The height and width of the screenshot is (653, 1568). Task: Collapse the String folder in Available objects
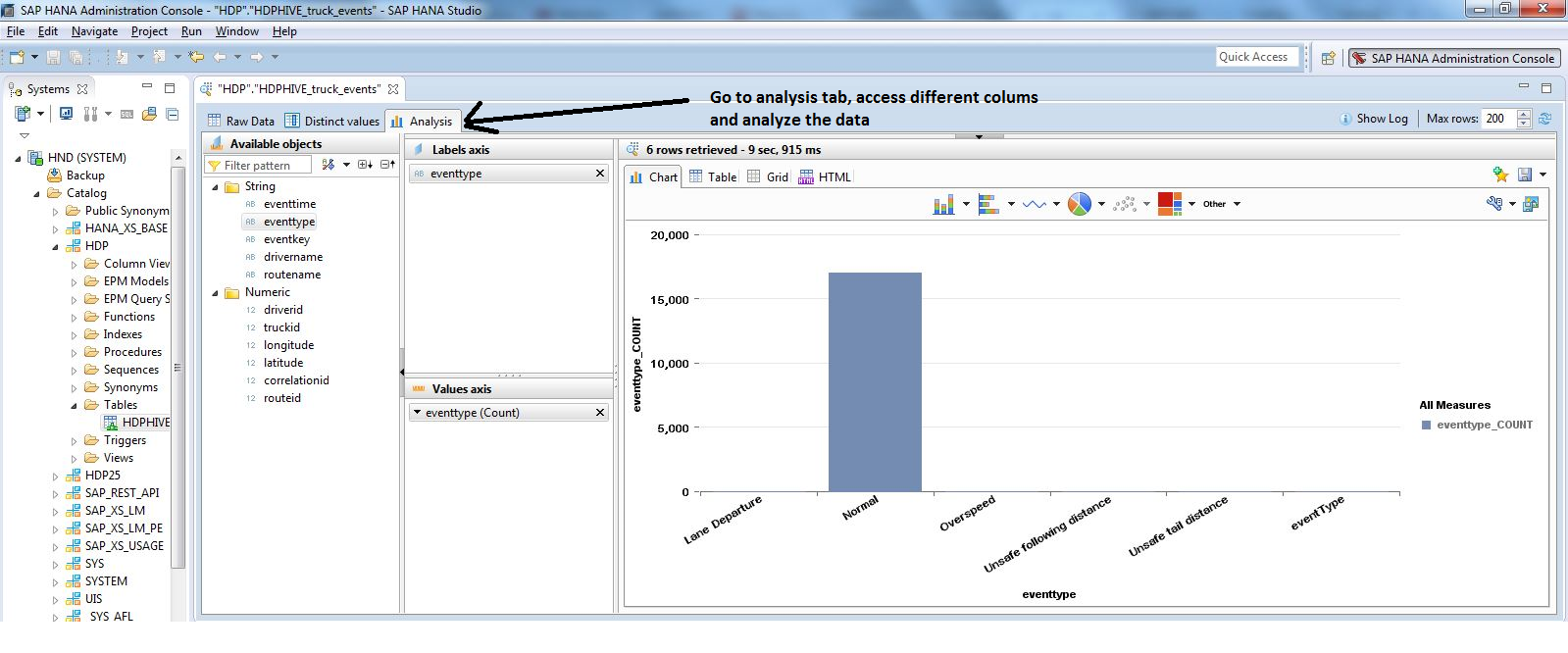coord(216,186)
